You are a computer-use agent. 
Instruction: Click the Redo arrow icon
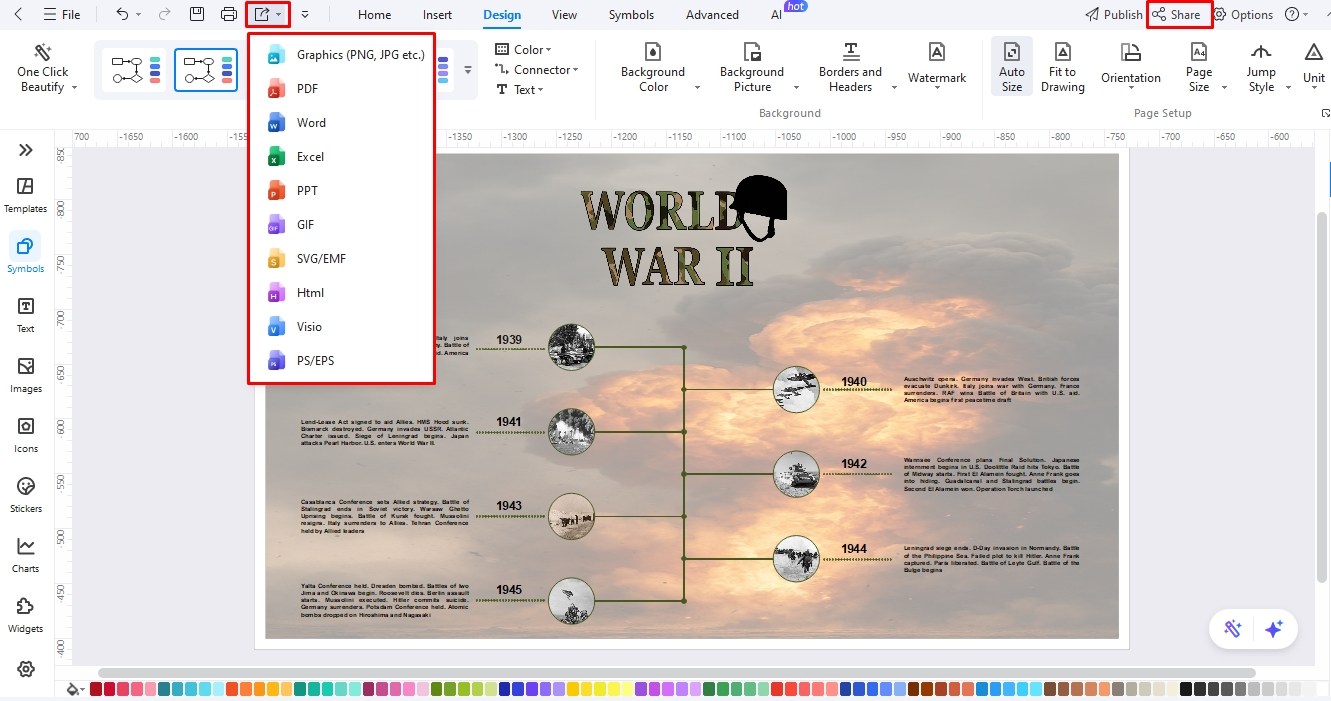(164, 14)
